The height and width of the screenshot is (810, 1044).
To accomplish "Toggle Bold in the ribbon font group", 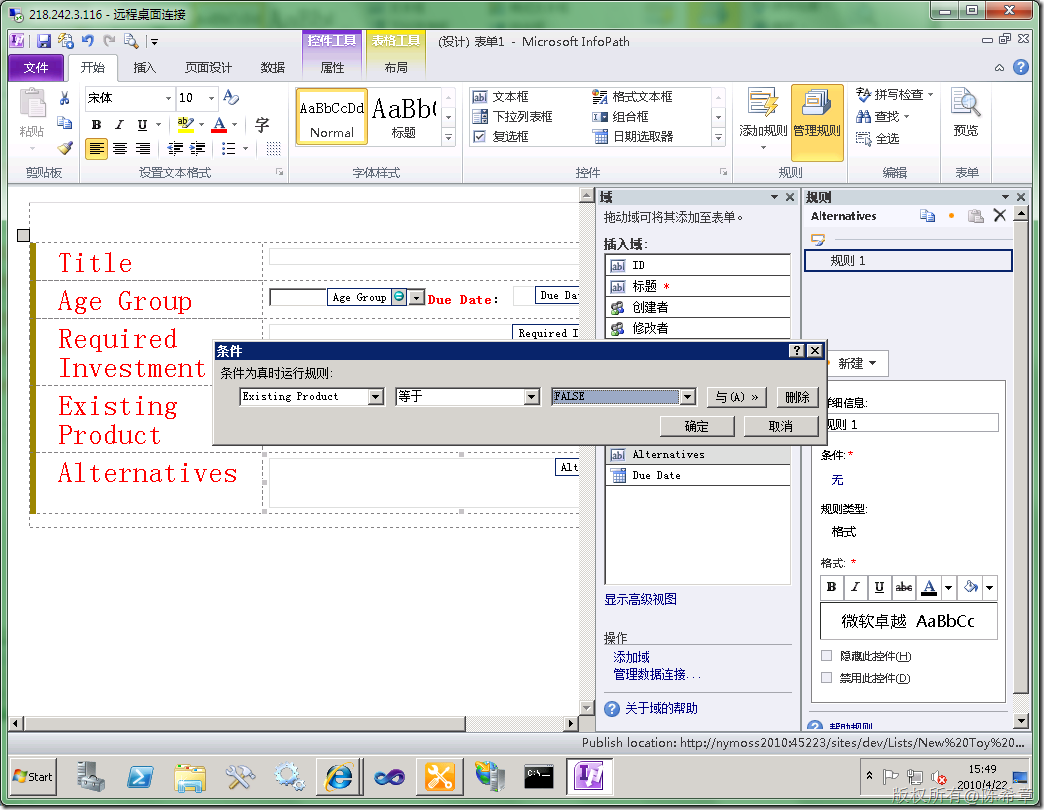I will pyautogui.click(x=97, y=124).
